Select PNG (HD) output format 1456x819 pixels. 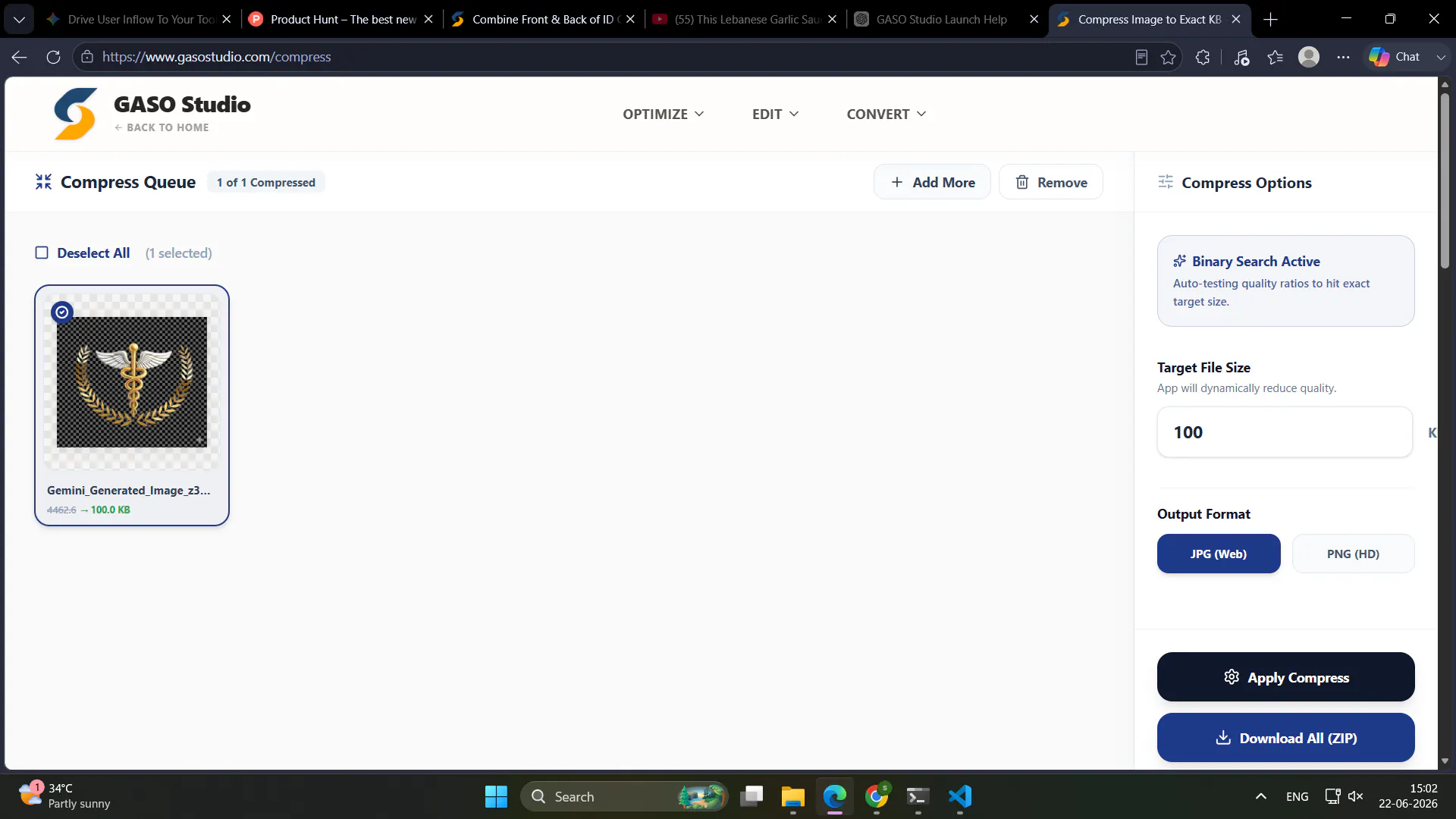pos(1353,554)
